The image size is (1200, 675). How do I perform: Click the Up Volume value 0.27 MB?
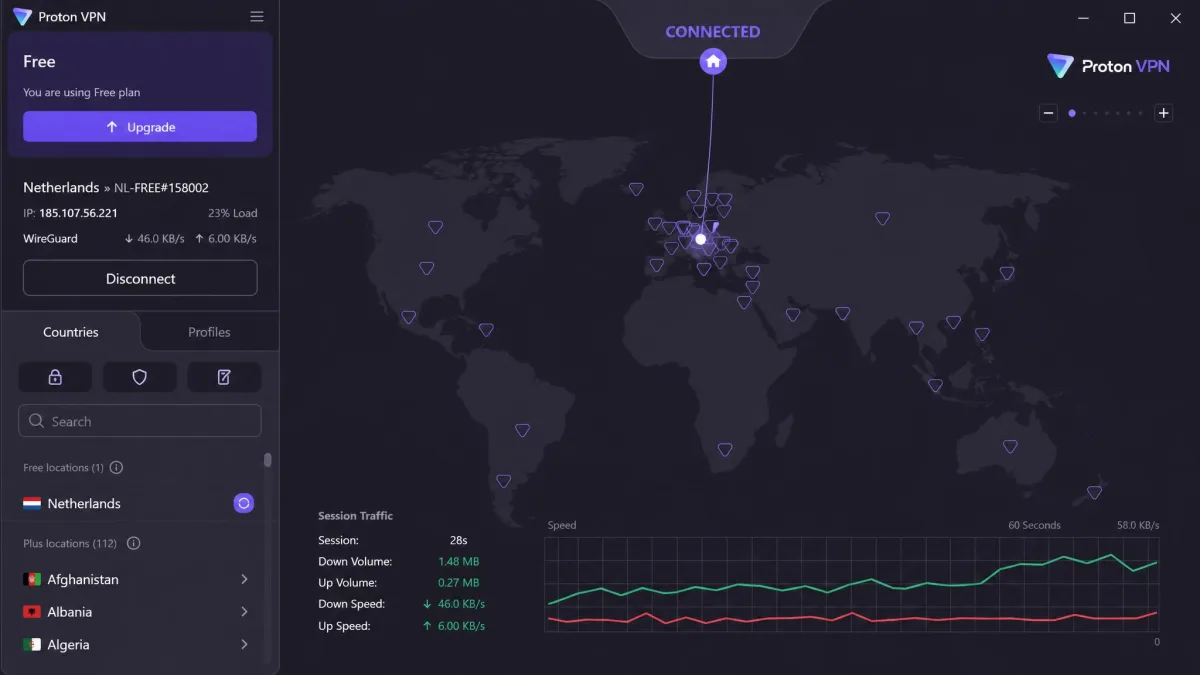tap(458, 583)
